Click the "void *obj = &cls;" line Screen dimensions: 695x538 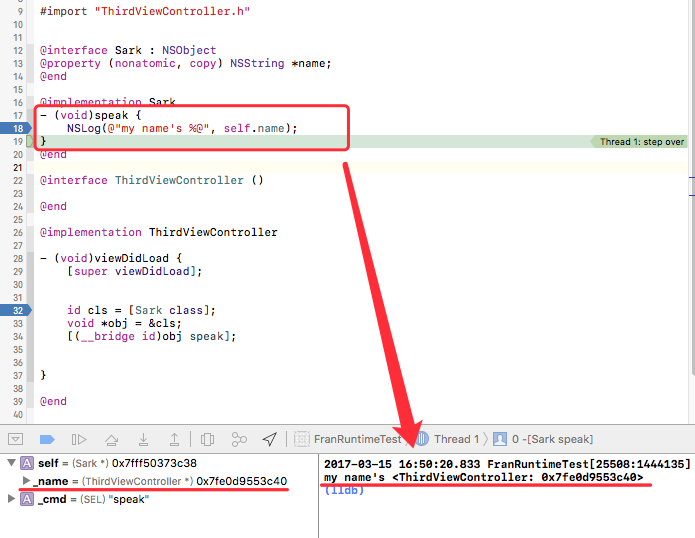tap(125, 323)
